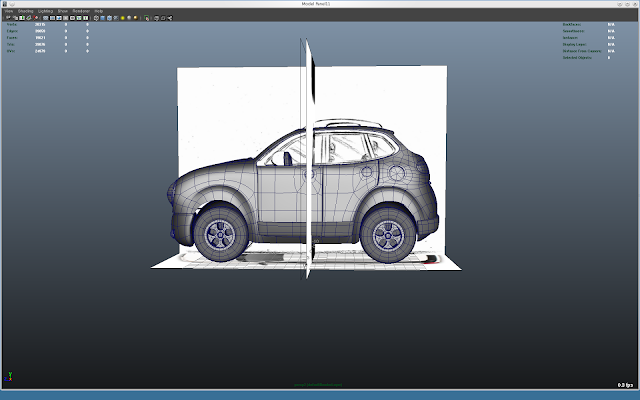Select the Smooth Shade All cube icon
640x400 pixels.
pyautogui.click(x=102, y=18)
